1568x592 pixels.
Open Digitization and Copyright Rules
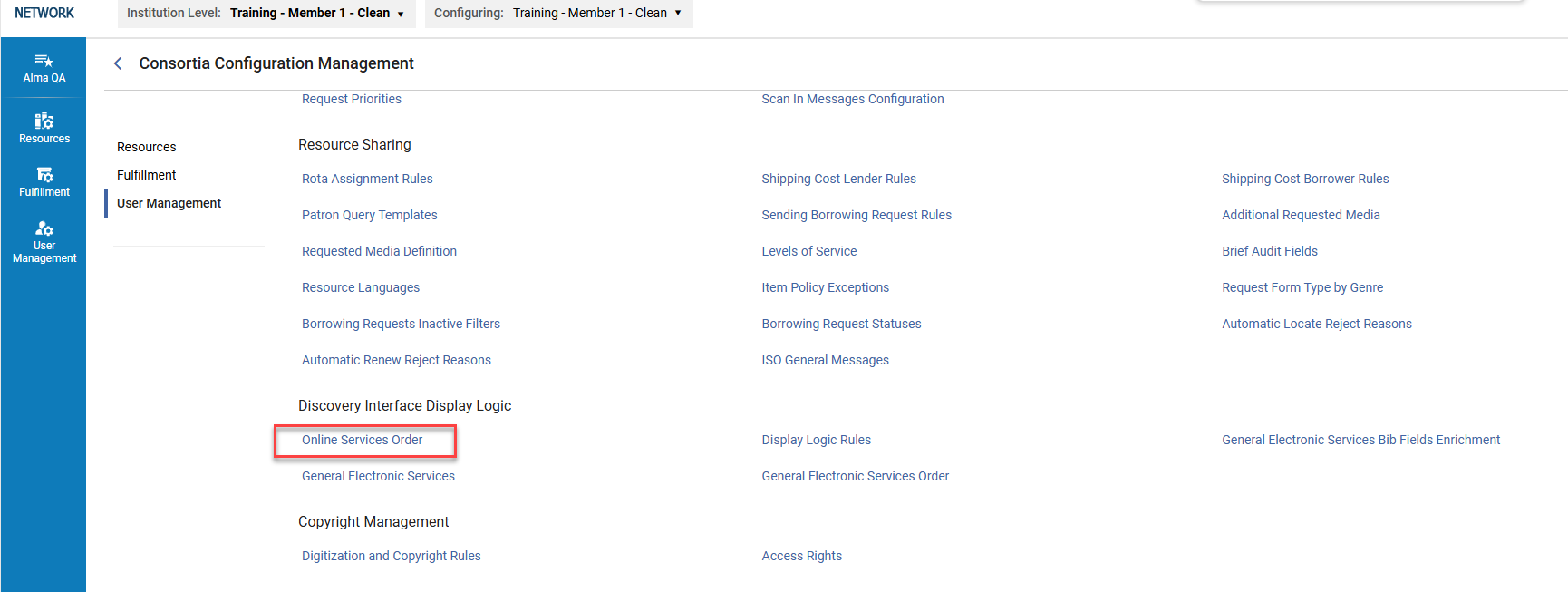(x=392, y=556)
